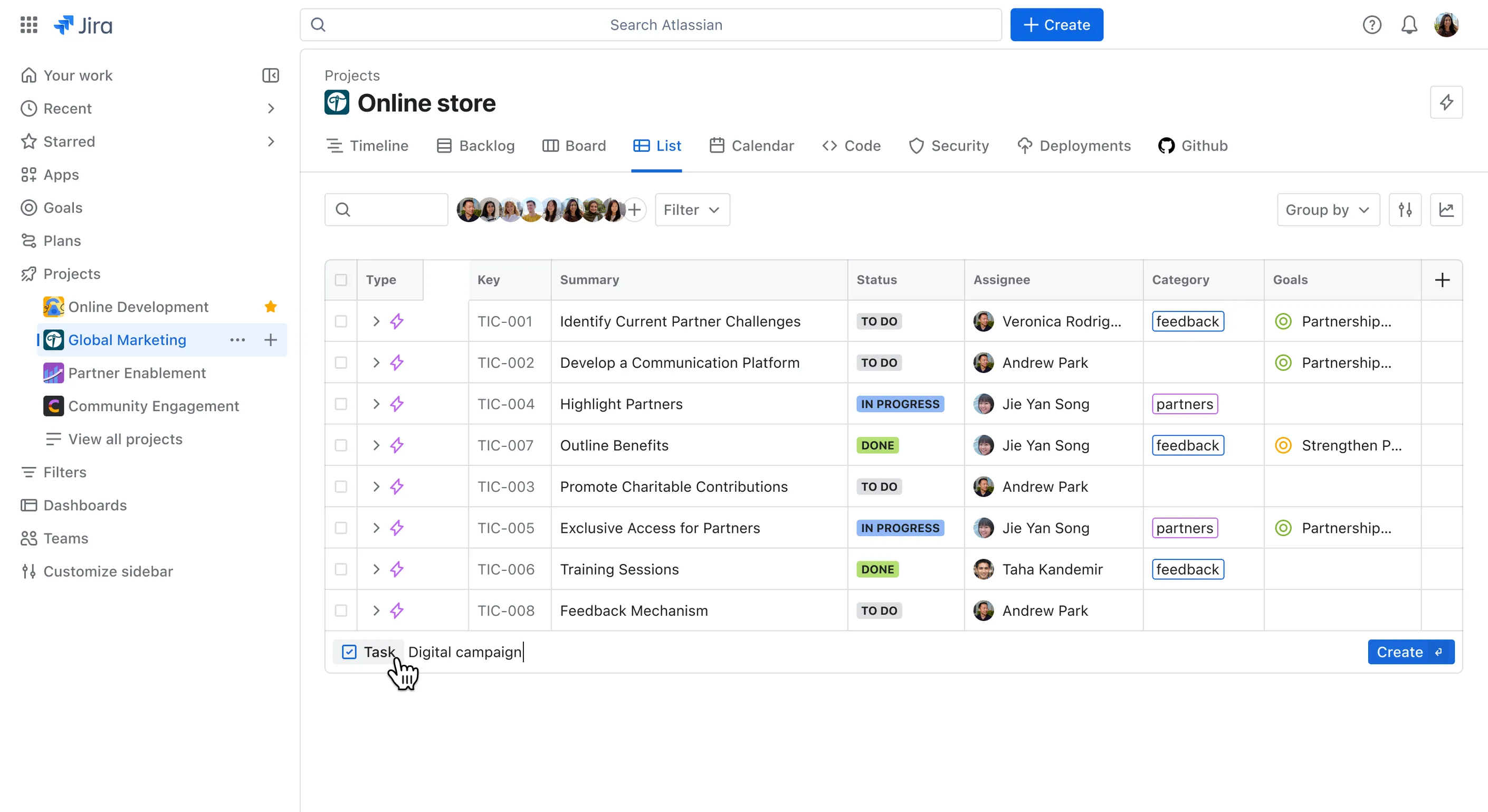Image resolution: width=1488 pixels, height=812 pixels.
Task: Switch to the Board tab
Action: 575,146
